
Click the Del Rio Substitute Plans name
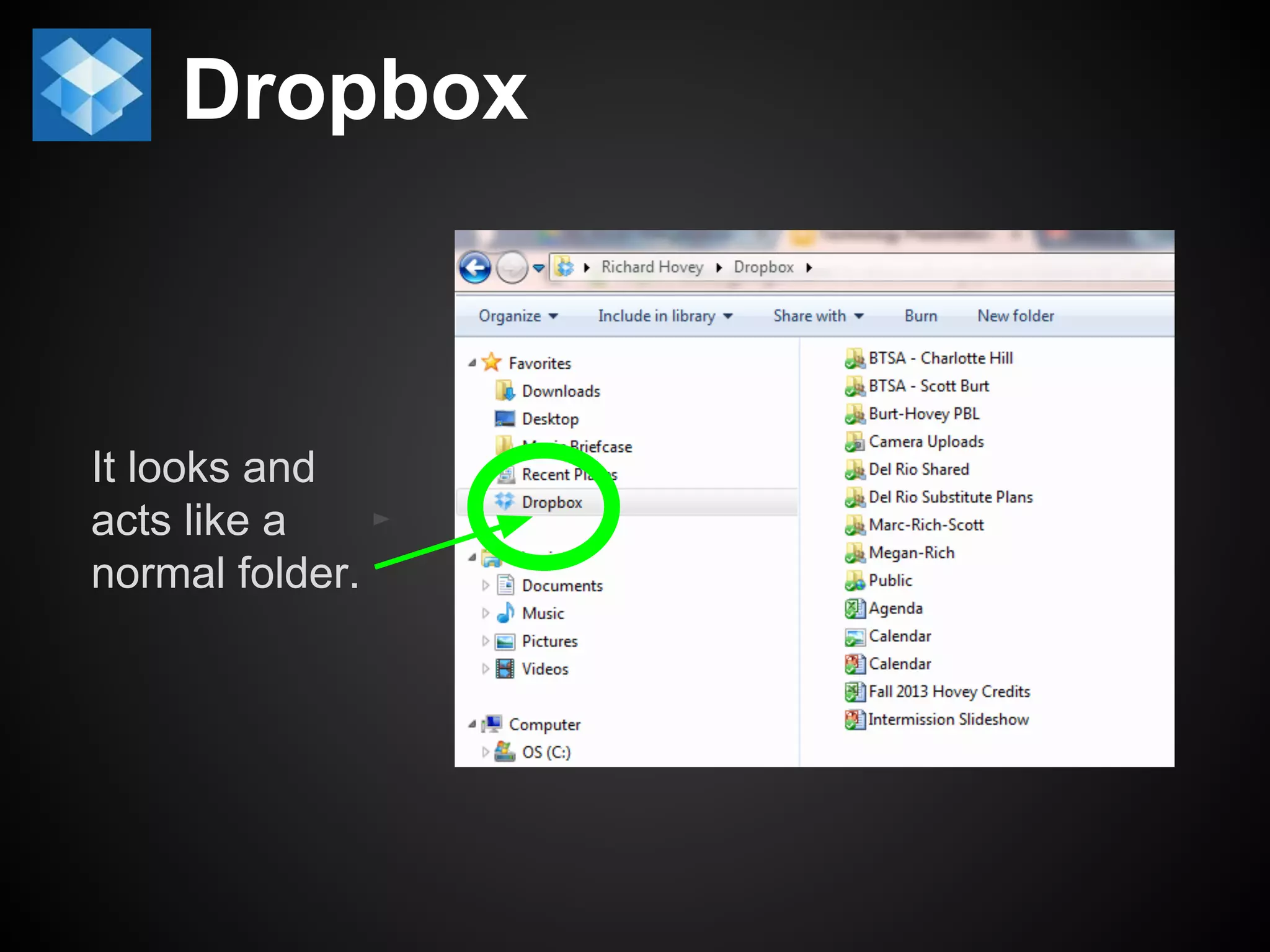(951, 497)
